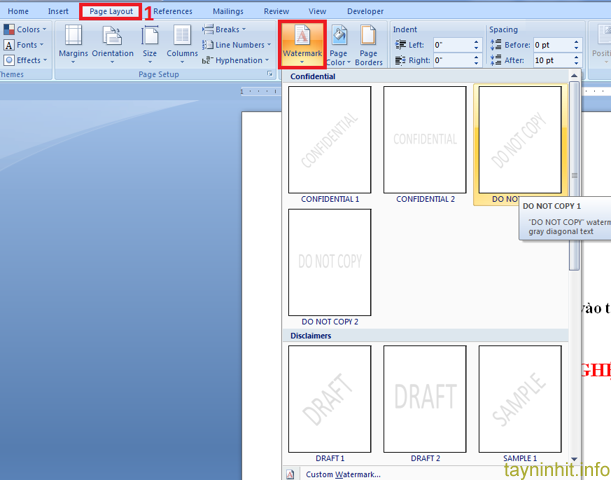Image resolution: width=611 pixels, height=480 pixels.
Task: Open the Margins tool
Action: (x=73, y=42)
